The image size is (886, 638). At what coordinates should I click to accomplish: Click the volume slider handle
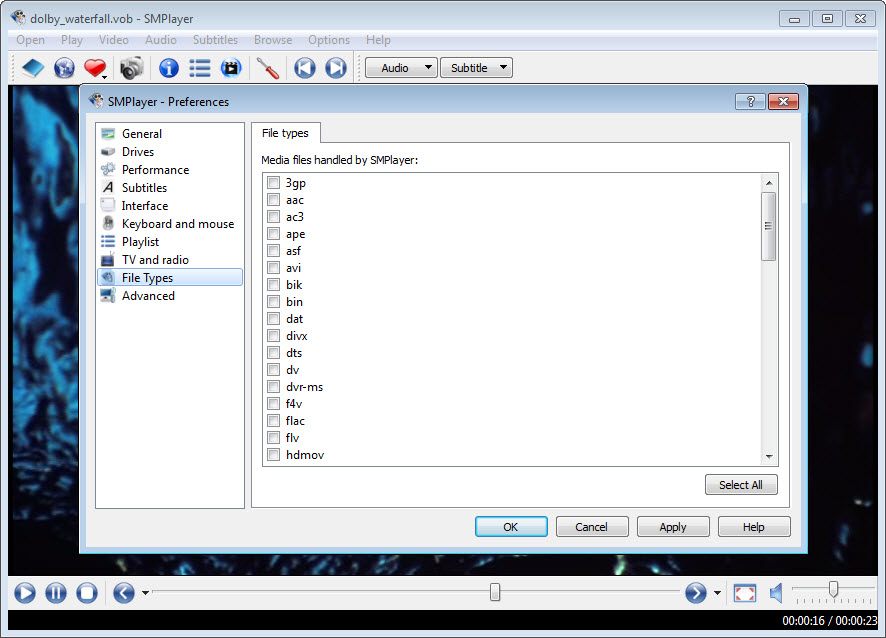(x=833, y=589)
